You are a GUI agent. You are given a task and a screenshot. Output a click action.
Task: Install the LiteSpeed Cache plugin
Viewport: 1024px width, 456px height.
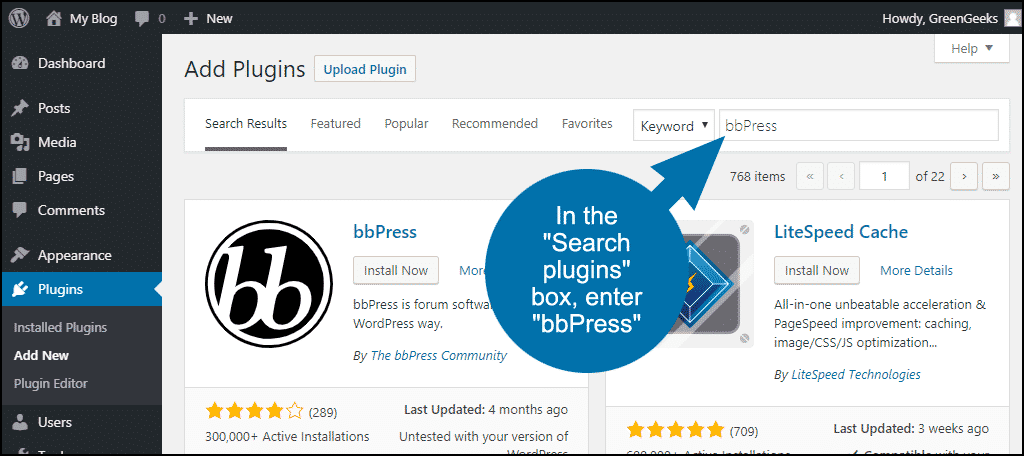tap(817, 270)
